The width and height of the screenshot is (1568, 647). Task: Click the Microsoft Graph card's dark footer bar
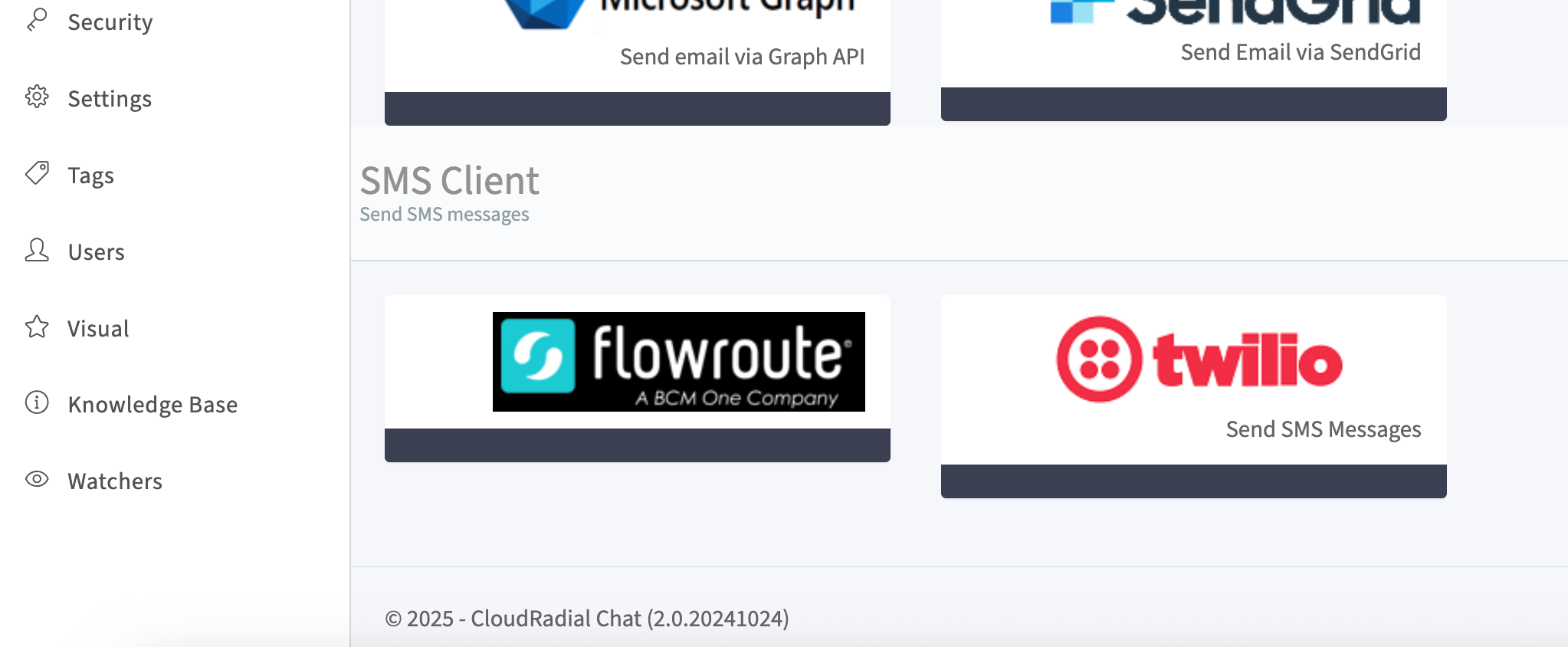click(x=638, y=109)
